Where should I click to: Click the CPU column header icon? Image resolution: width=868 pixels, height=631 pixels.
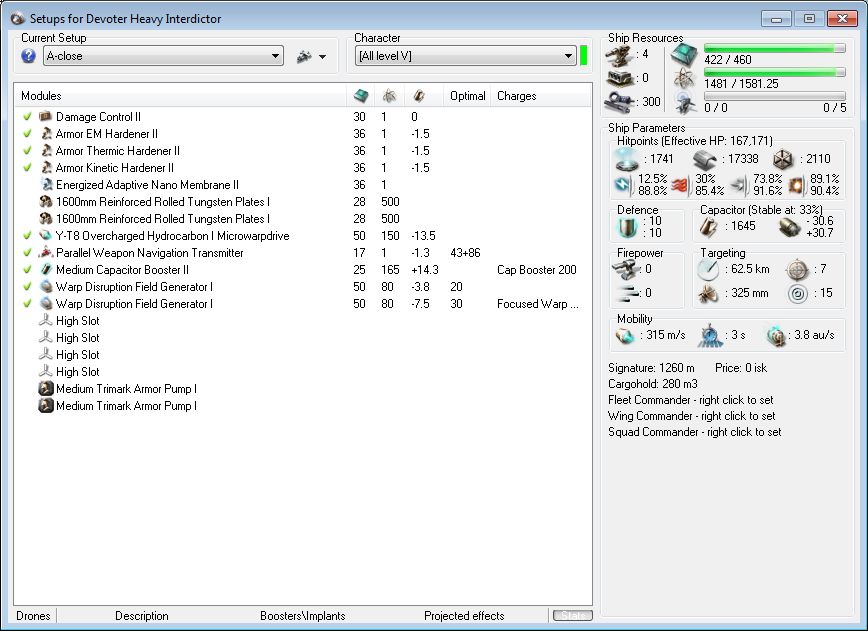tap(361, 96)
